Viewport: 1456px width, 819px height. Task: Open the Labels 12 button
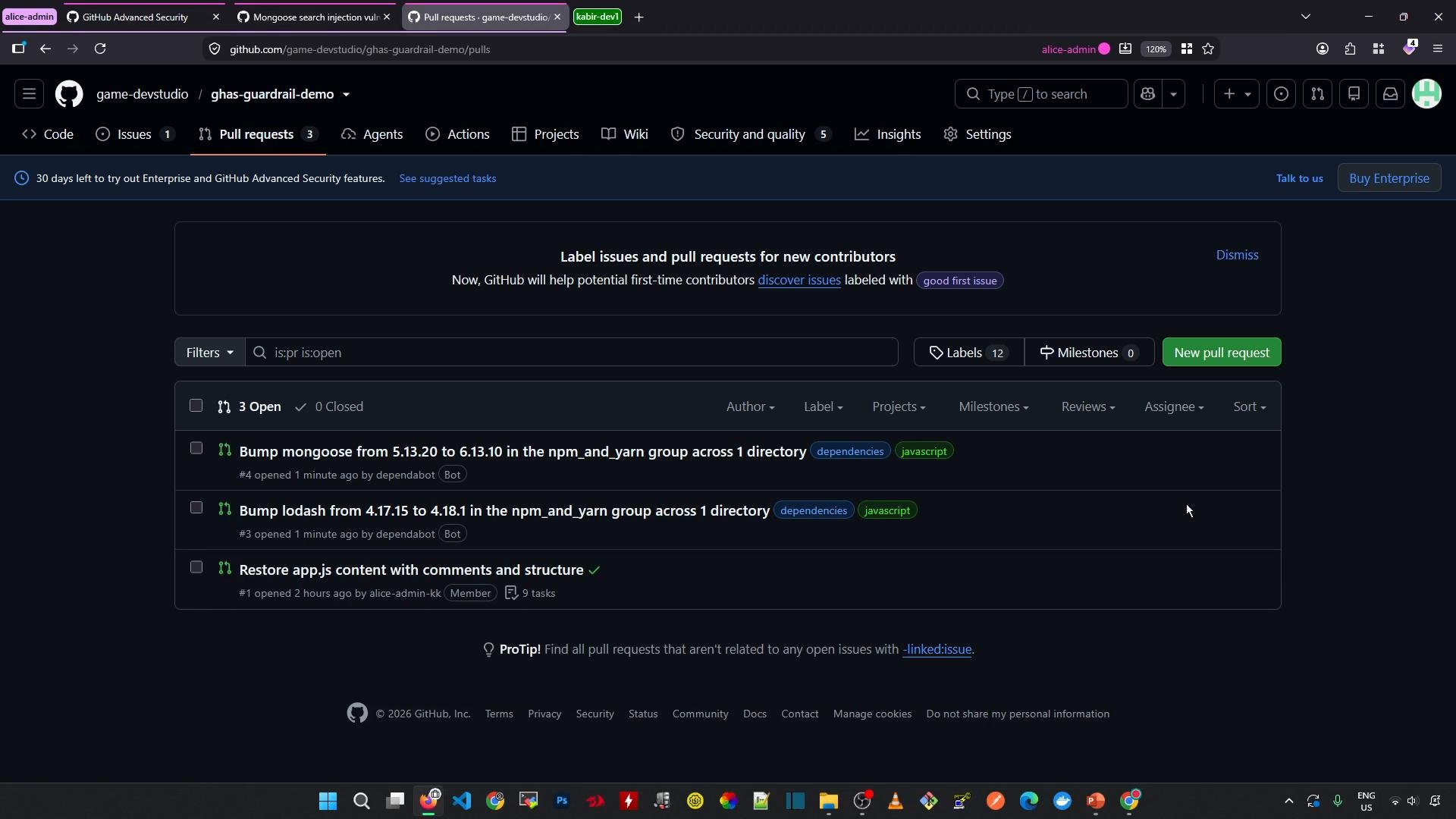pos(968,352)
